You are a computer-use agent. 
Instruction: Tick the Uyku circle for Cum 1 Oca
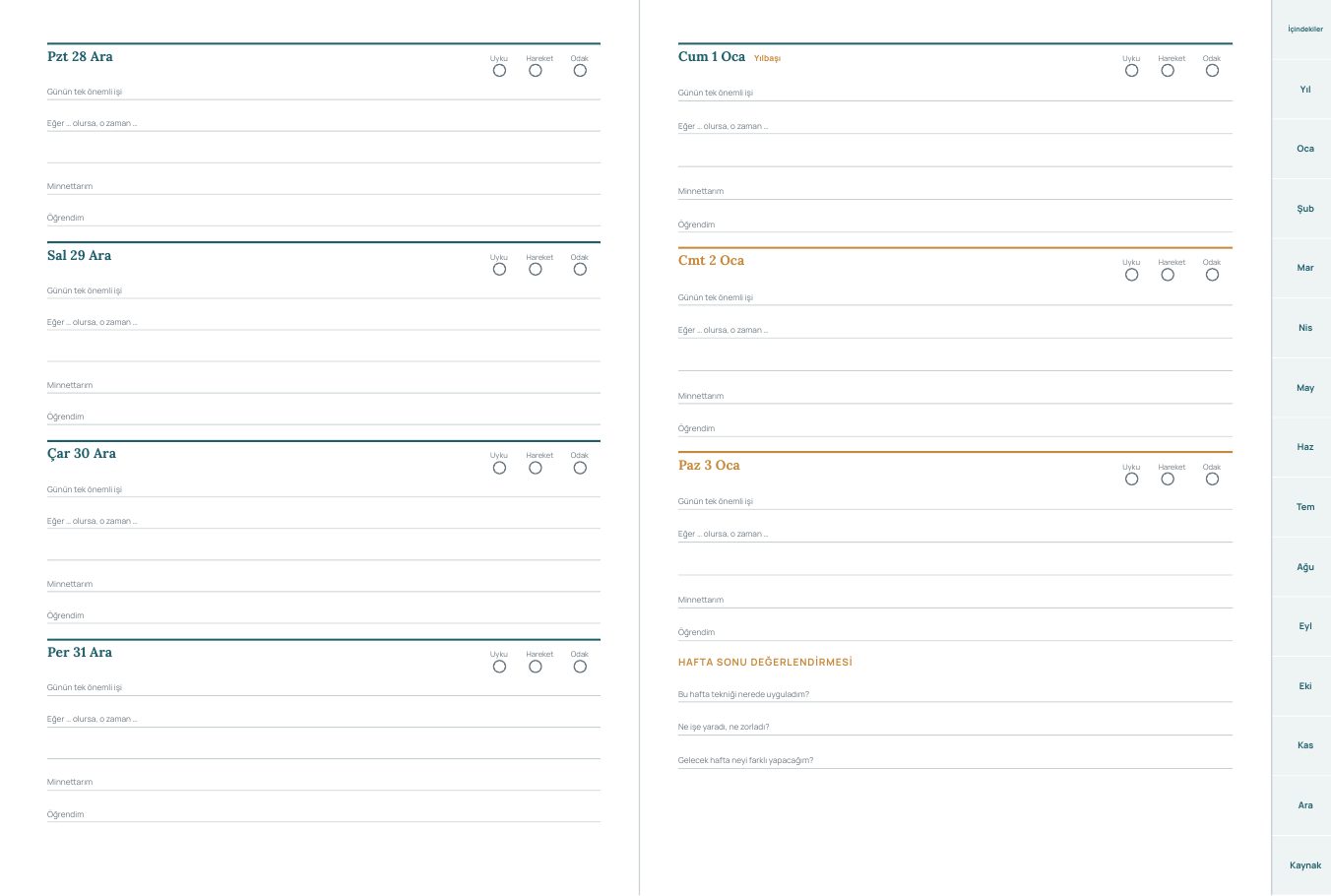click(1131, 71)
